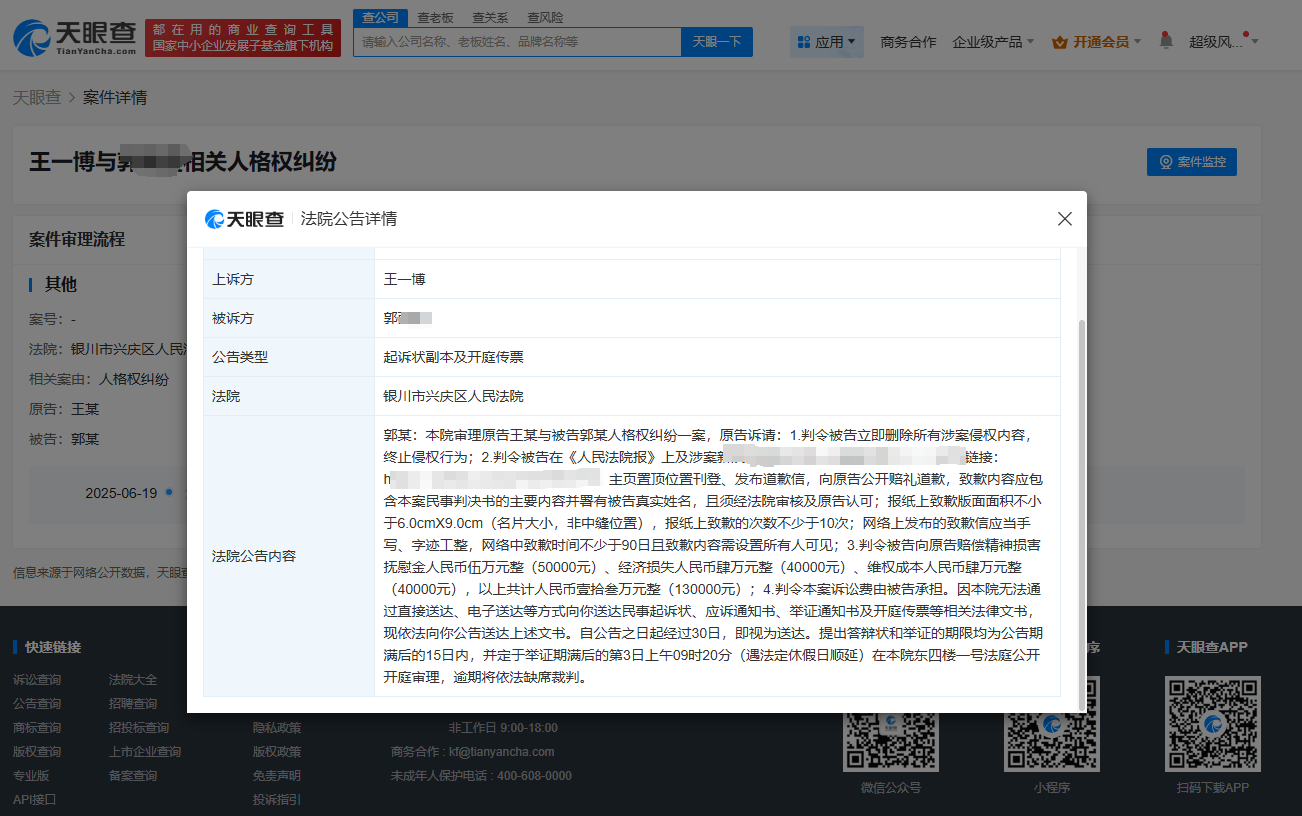The image size is (1302, 816).
Task: Click the notification bell icon
Action: point(1165,41)
